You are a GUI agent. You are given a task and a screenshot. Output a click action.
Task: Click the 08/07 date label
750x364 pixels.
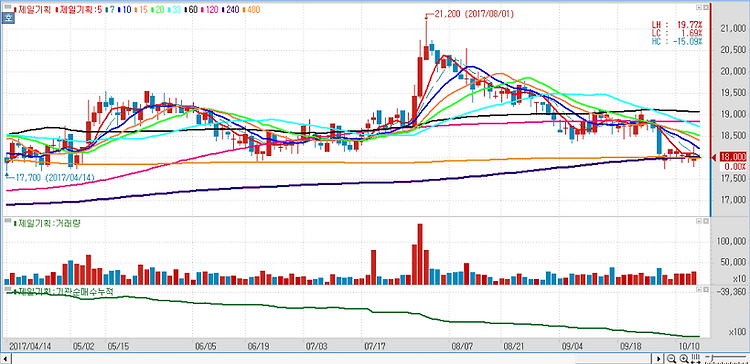(462, 345)
